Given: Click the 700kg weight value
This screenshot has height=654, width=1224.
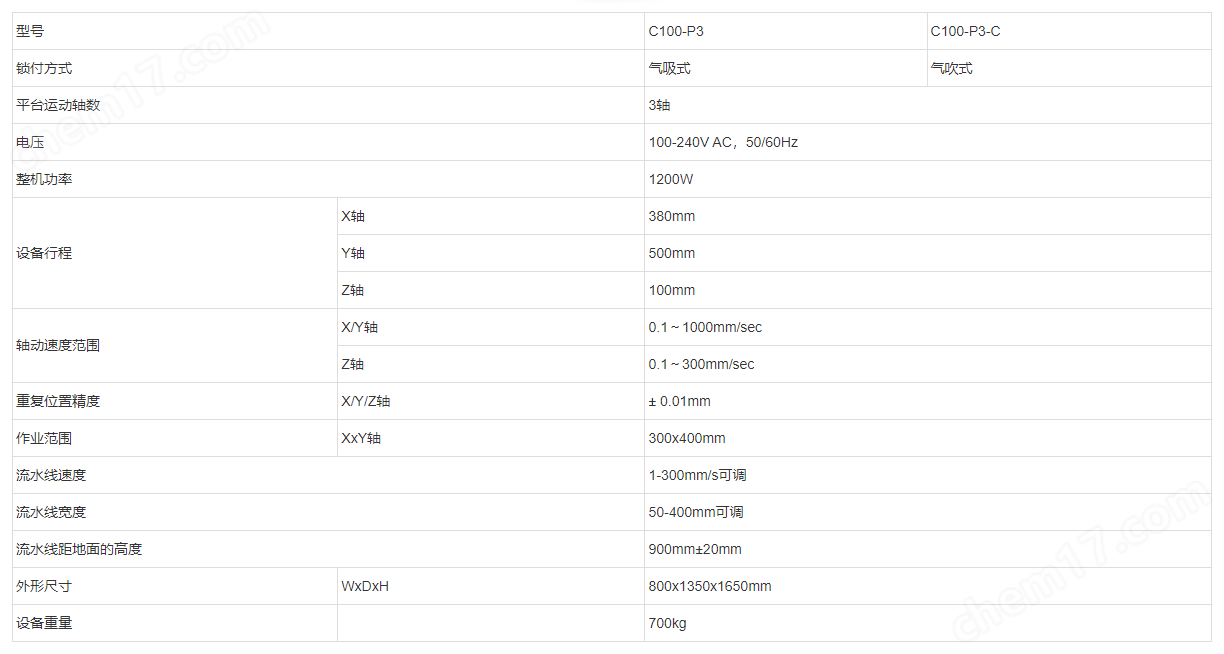Looking at the screenshot, I should pos(668,624).
